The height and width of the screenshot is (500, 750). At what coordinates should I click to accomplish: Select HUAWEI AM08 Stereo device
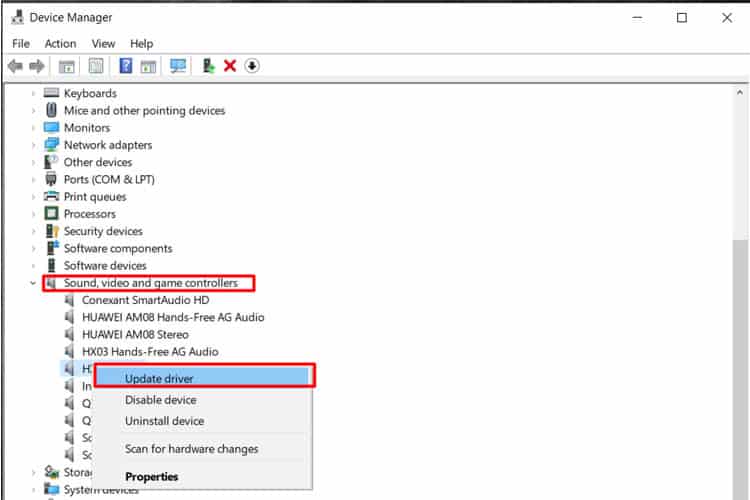click(135, 334)
